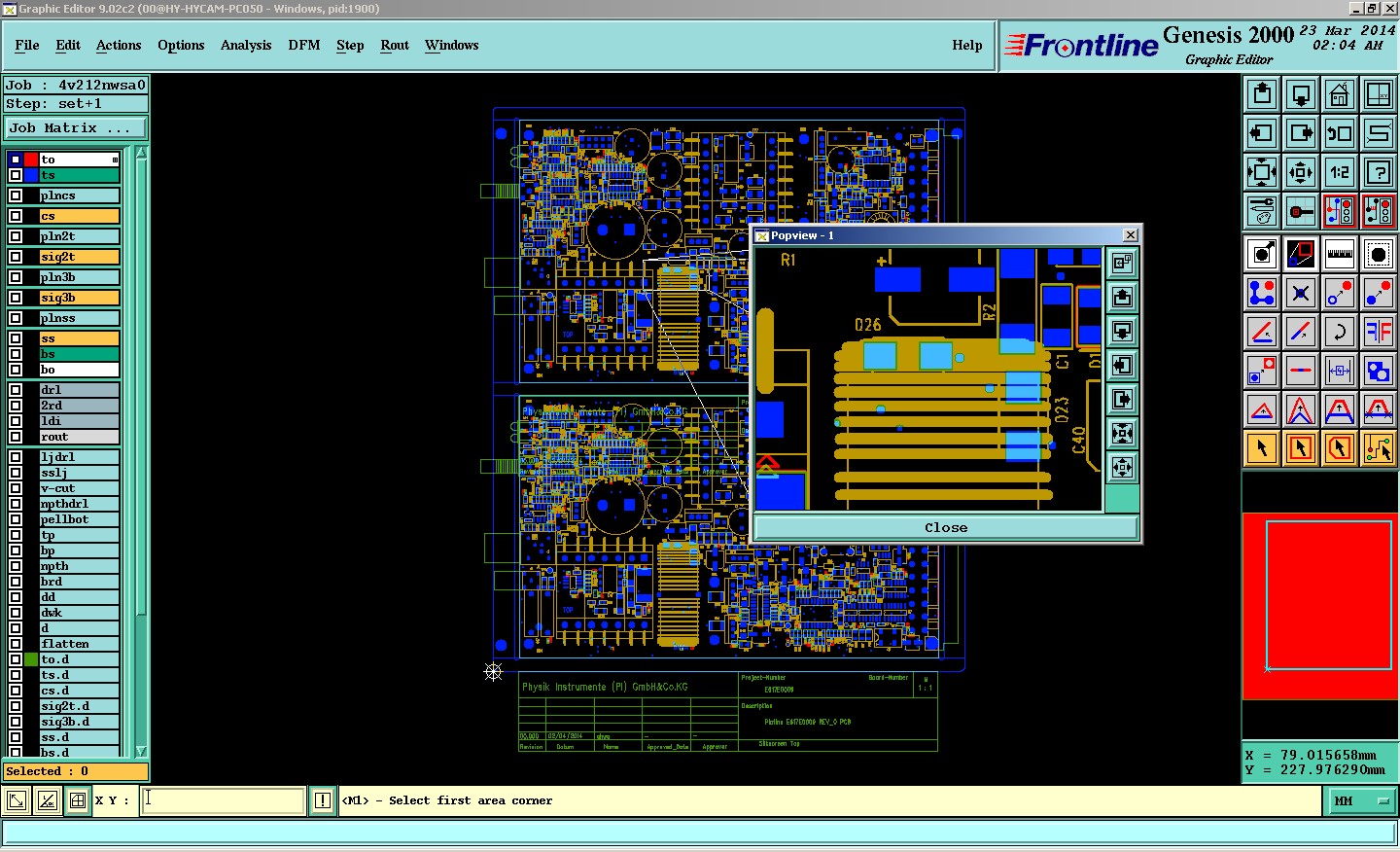Viewport: 1400px width, 852px height.
Task: Click the Home view icon
Action: tap(1339, 94)
